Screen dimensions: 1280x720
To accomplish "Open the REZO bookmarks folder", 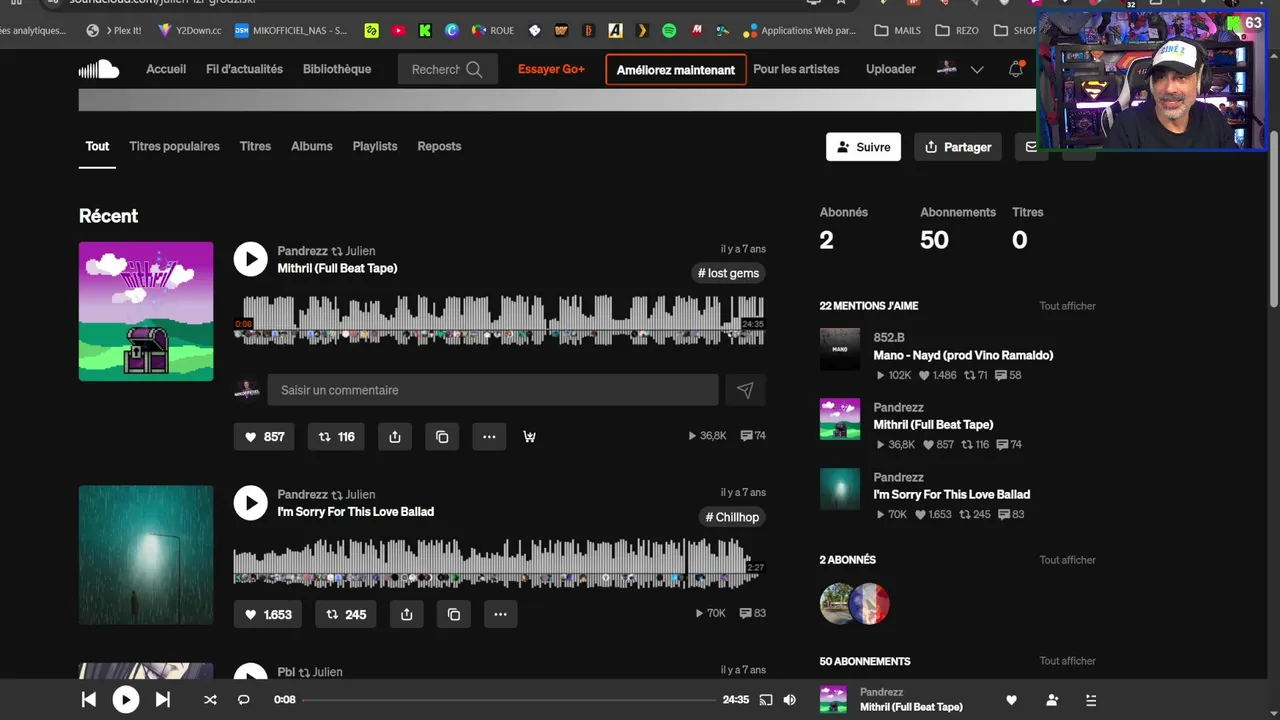I will [957, 31].
